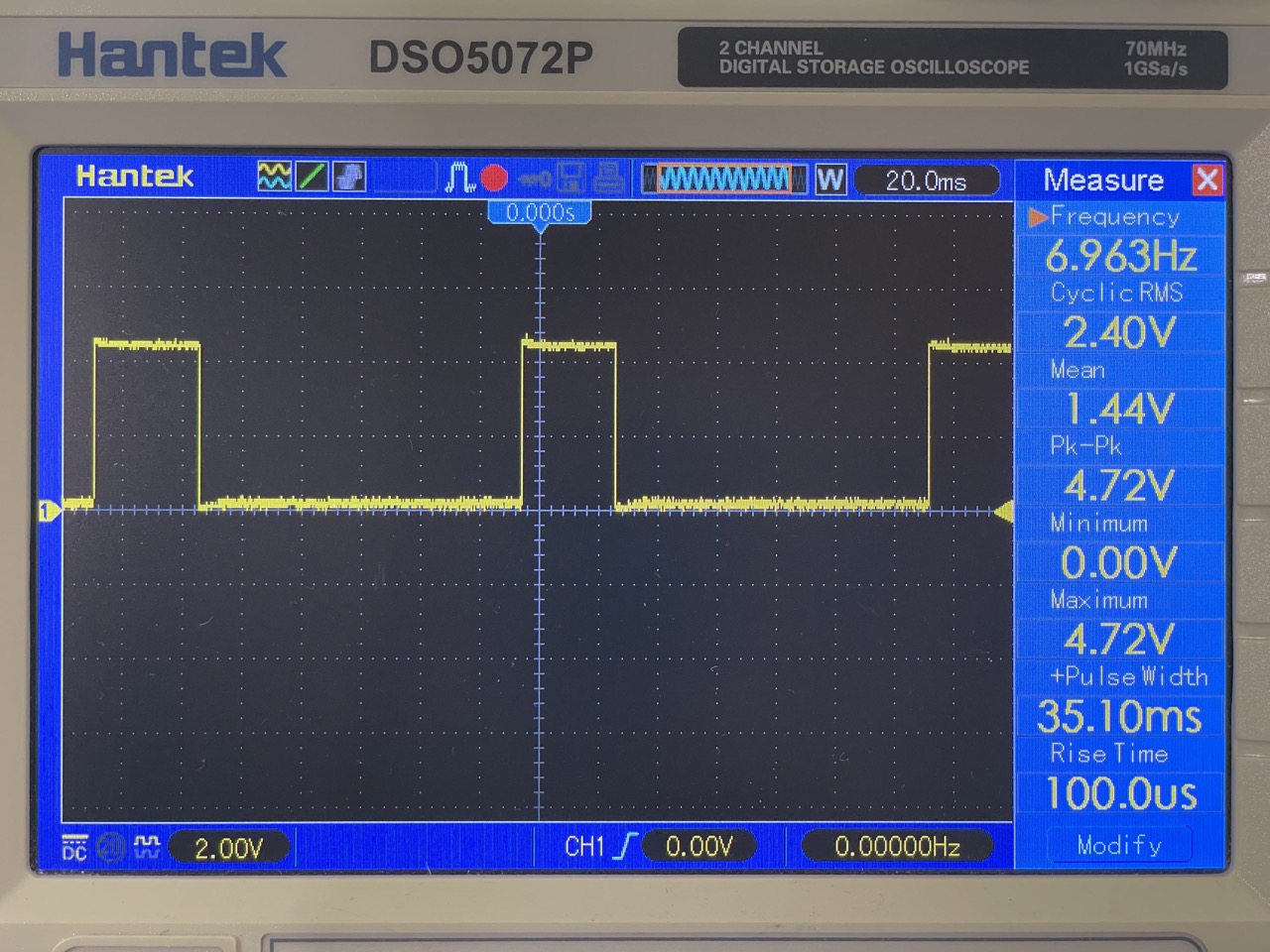This screenshot has height=952, width=1270.
Task: Click the floppy disk save icon
Action: [x=571, y=178]
